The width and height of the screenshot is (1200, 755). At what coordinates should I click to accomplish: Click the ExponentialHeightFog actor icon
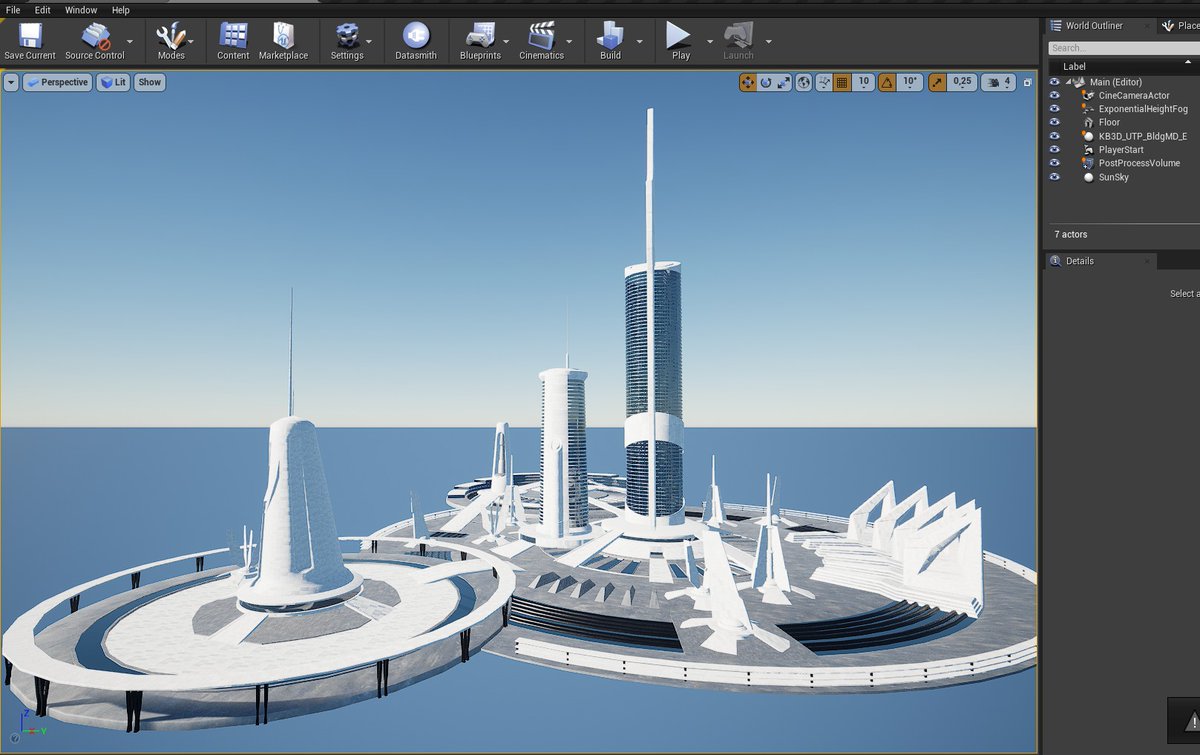(x=1089, y=109)
